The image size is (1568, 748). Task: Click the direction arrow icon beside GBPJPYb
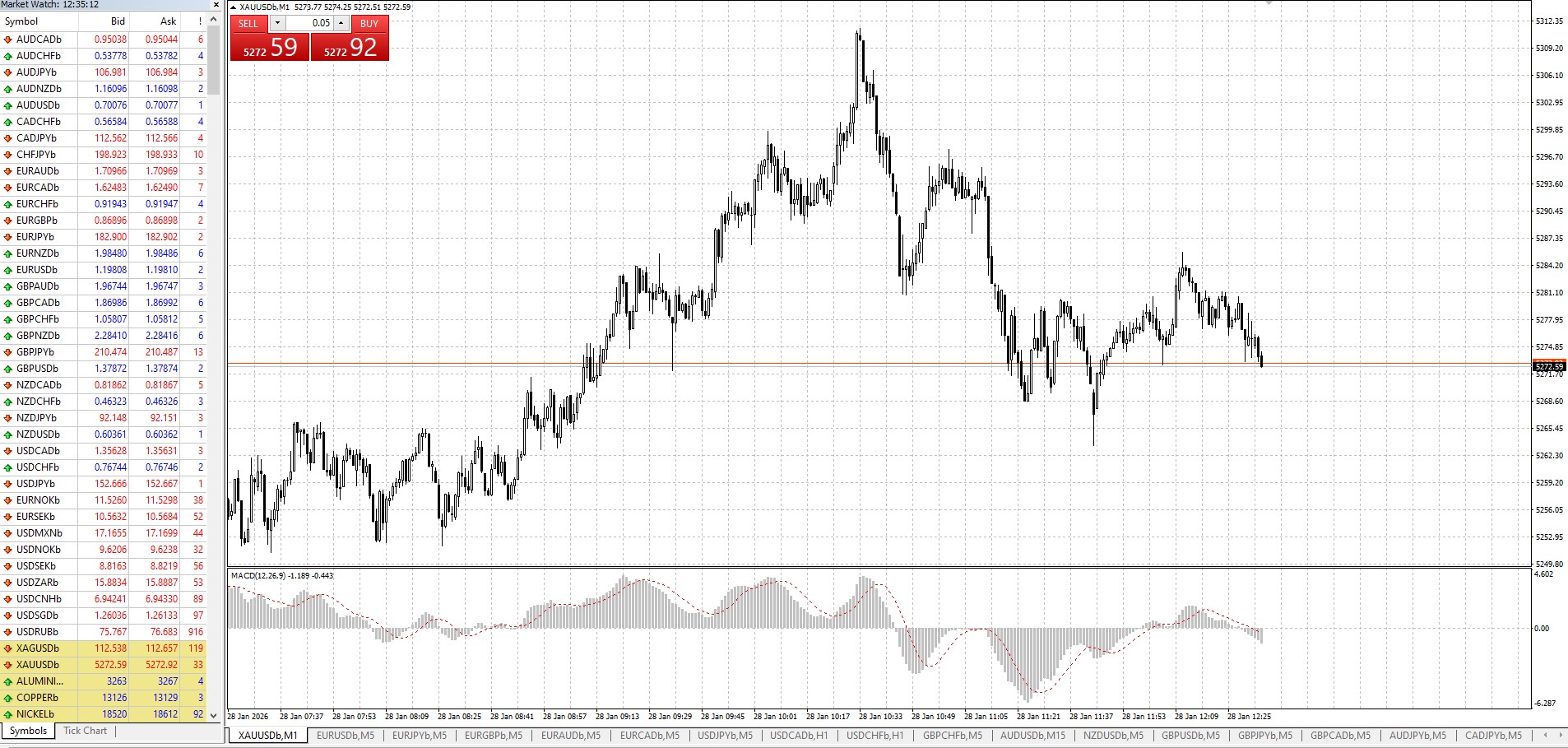click(x=8, y=352)
